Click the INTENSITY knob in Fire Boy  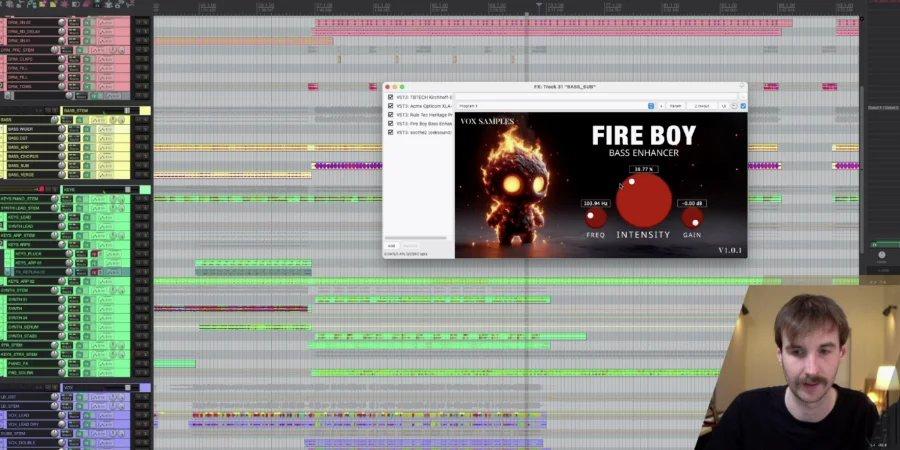(643, 200)
